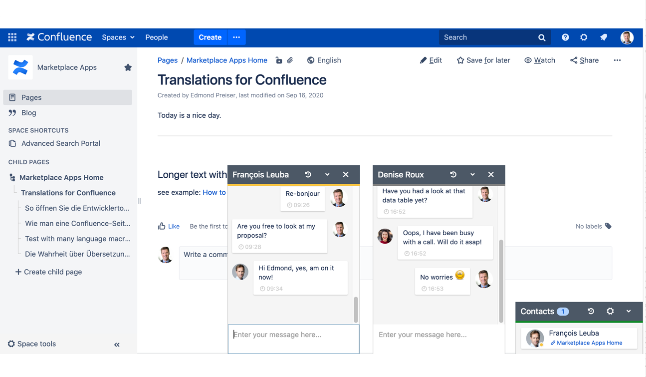This screenshot has height=377, width=646.
Task: Open the user profile avatar menu
Action: click(627, 37)
